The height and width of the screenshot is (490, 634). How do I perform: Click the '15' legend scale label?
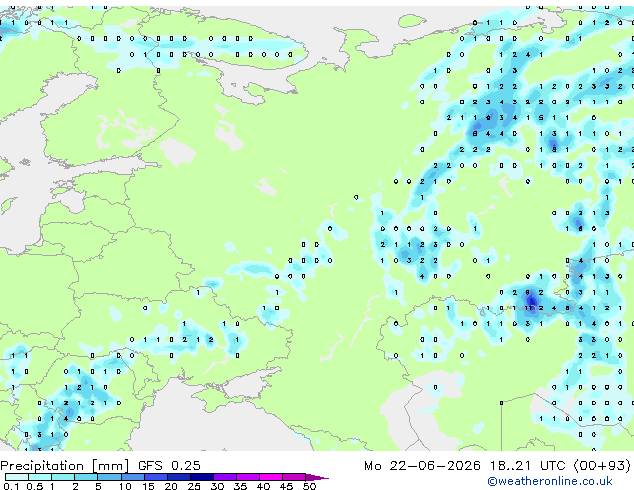click(x=148, y=486)
